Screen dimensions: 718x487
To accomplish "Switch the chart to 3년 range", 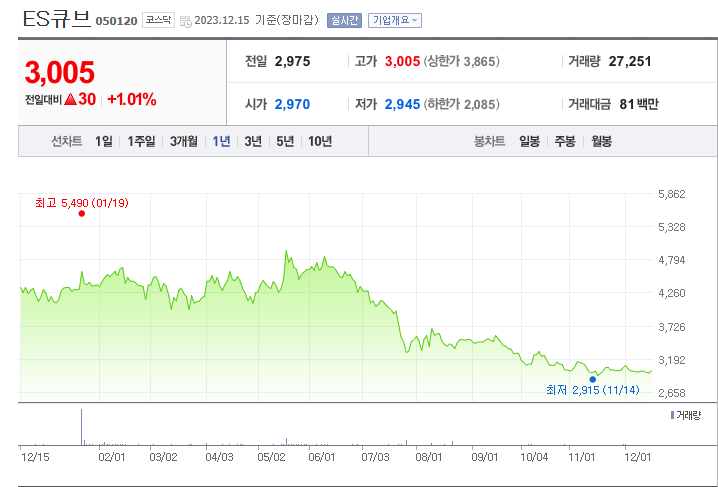I will click(253, 141).
